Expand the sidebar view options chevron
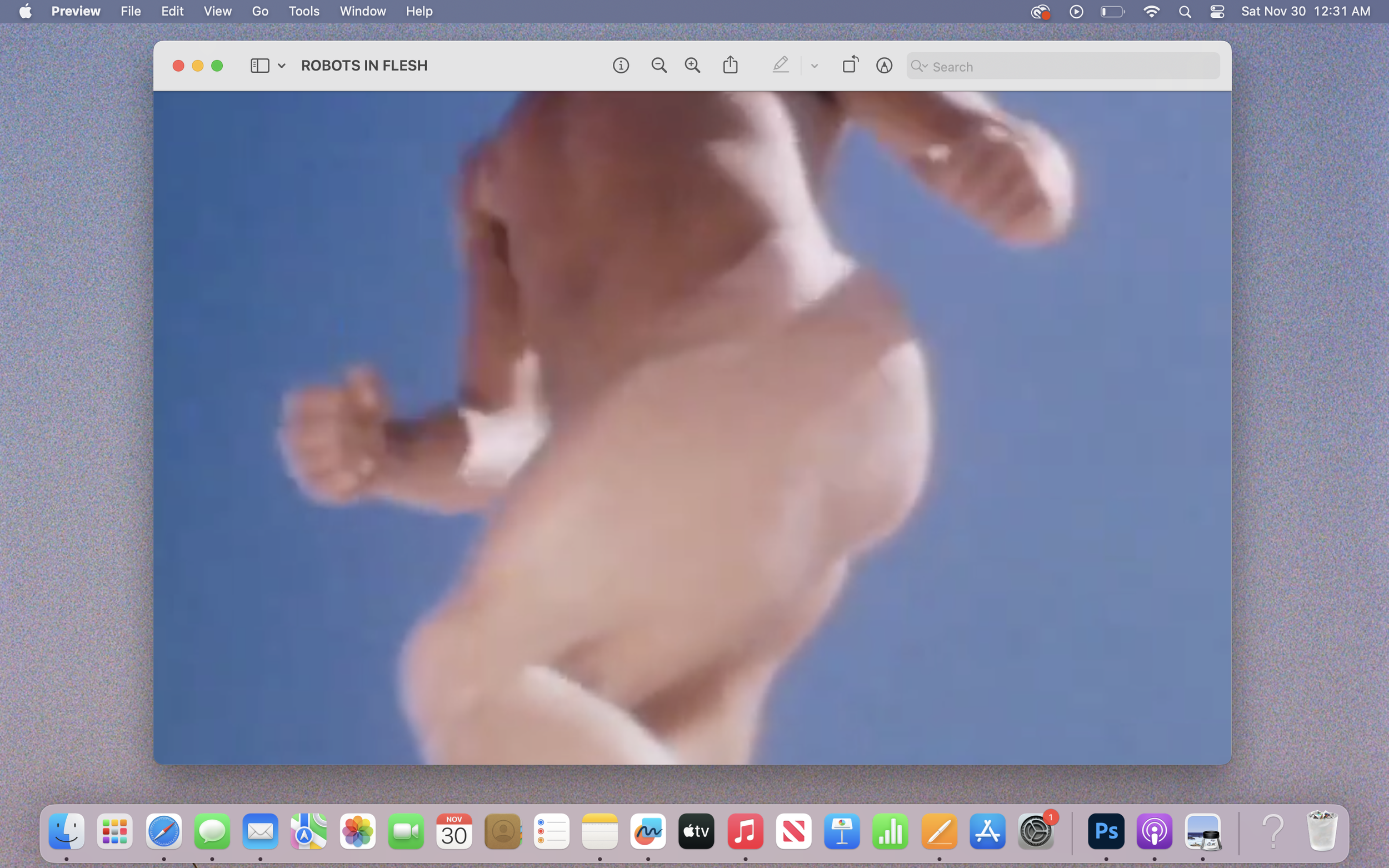 282,66
